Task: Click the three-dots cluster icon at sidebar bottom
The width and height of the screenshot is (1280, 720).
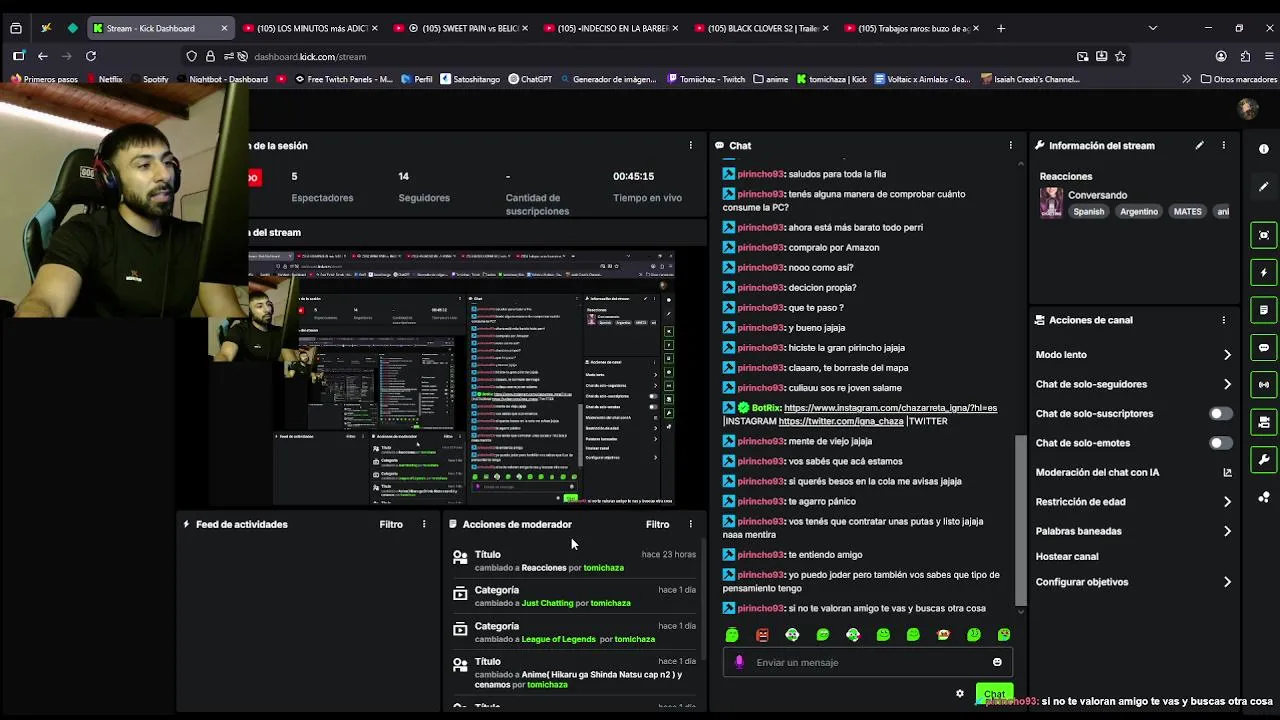Action: coord(1264,497)
